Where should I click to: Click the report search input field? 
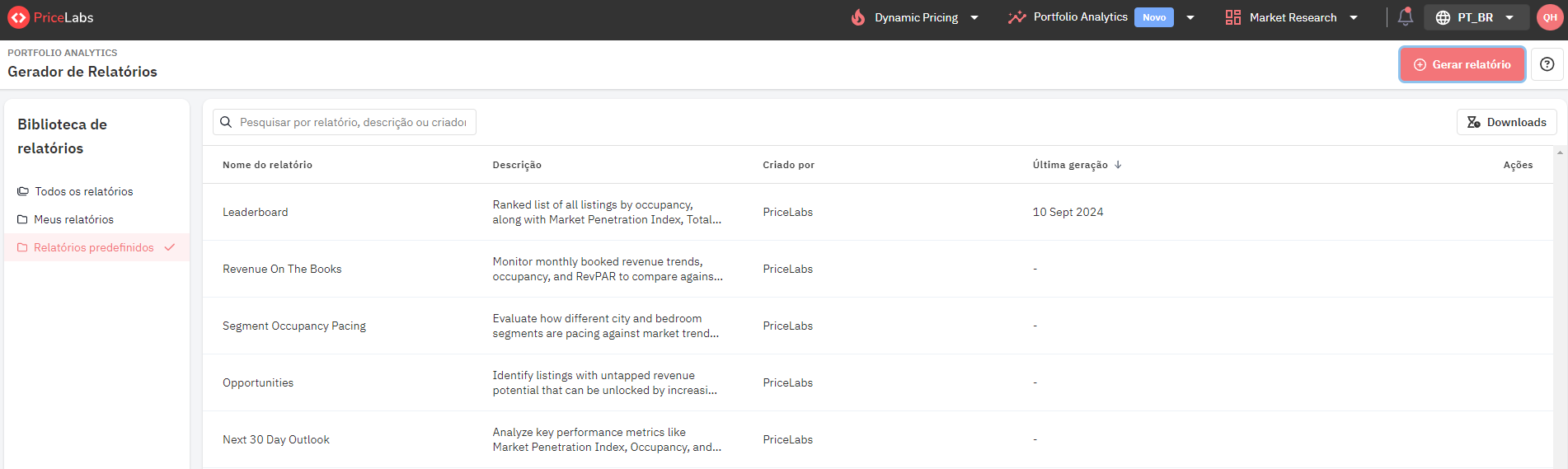[345, 122]
